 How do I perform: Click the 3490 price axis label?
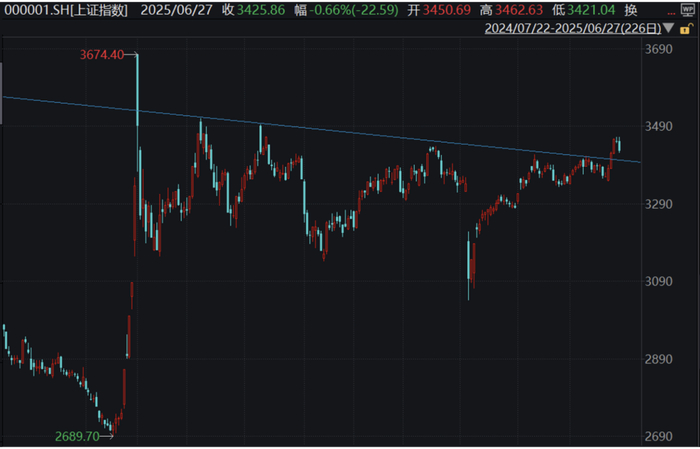(658, 127)
